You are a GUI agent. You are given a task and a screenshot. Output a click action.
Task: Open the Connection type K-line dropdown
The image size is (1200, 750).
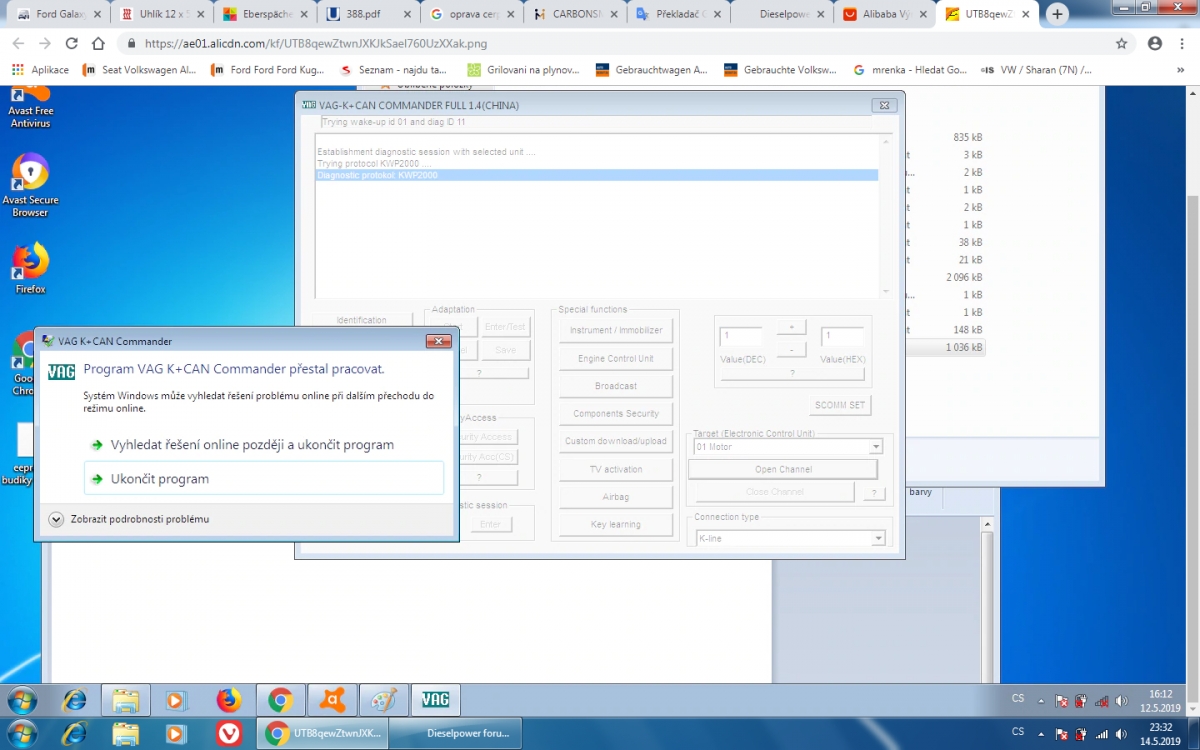coord(878,539)
